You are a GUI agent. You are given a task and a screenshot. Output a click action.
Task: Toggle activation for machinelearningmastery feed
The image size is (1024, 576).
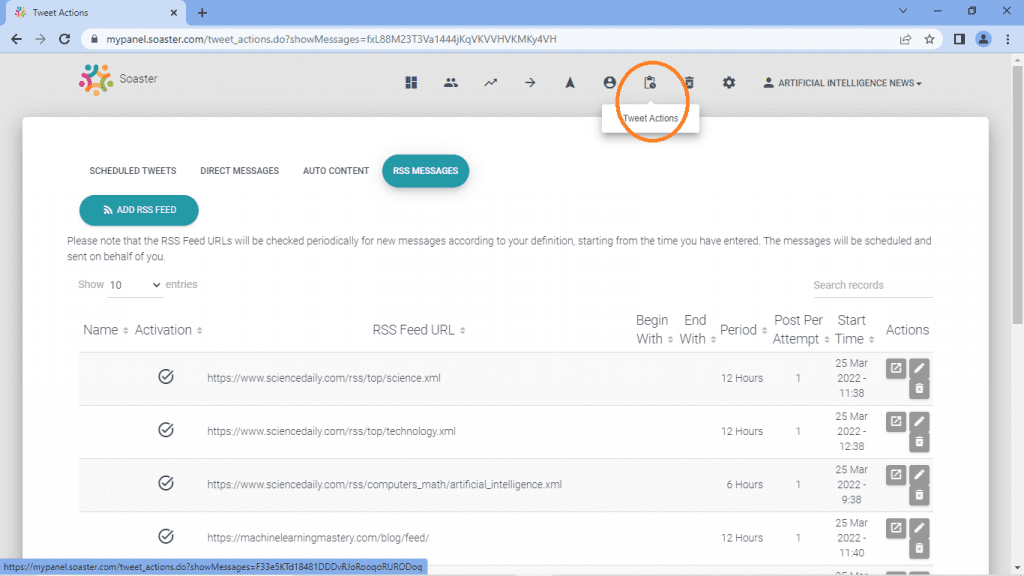coord(166,537)
